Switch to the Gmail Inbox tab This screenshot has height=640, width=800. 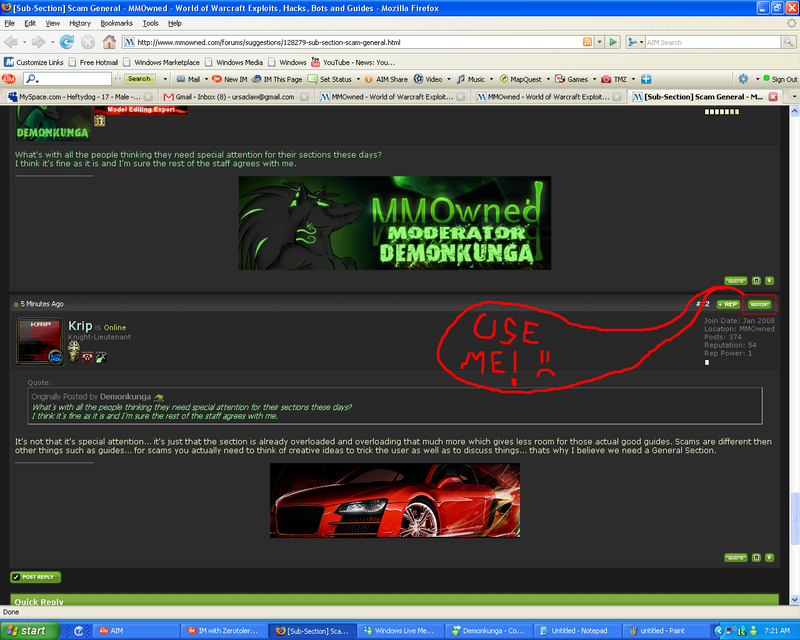234,96
